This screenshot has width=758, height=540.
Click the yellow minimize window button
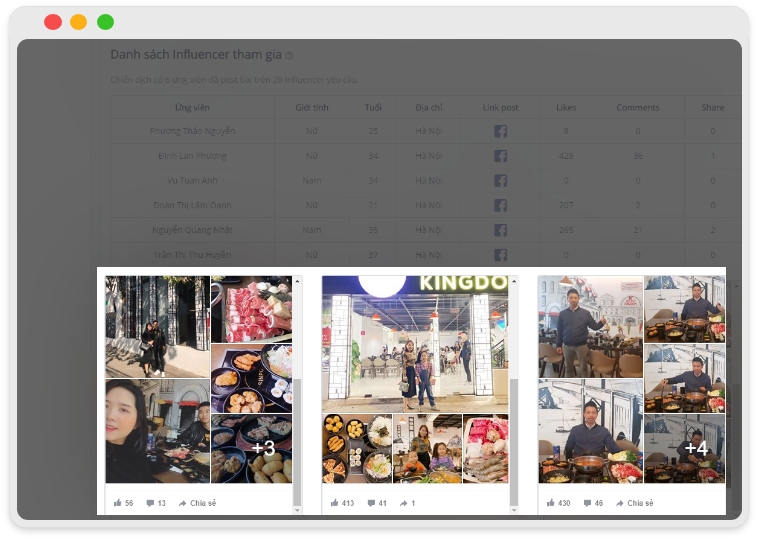point(79,22)
